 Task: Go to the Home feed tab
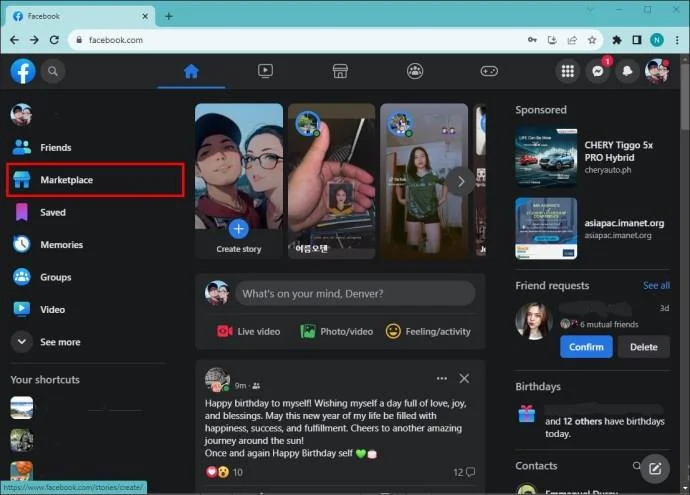pos(191,71)
